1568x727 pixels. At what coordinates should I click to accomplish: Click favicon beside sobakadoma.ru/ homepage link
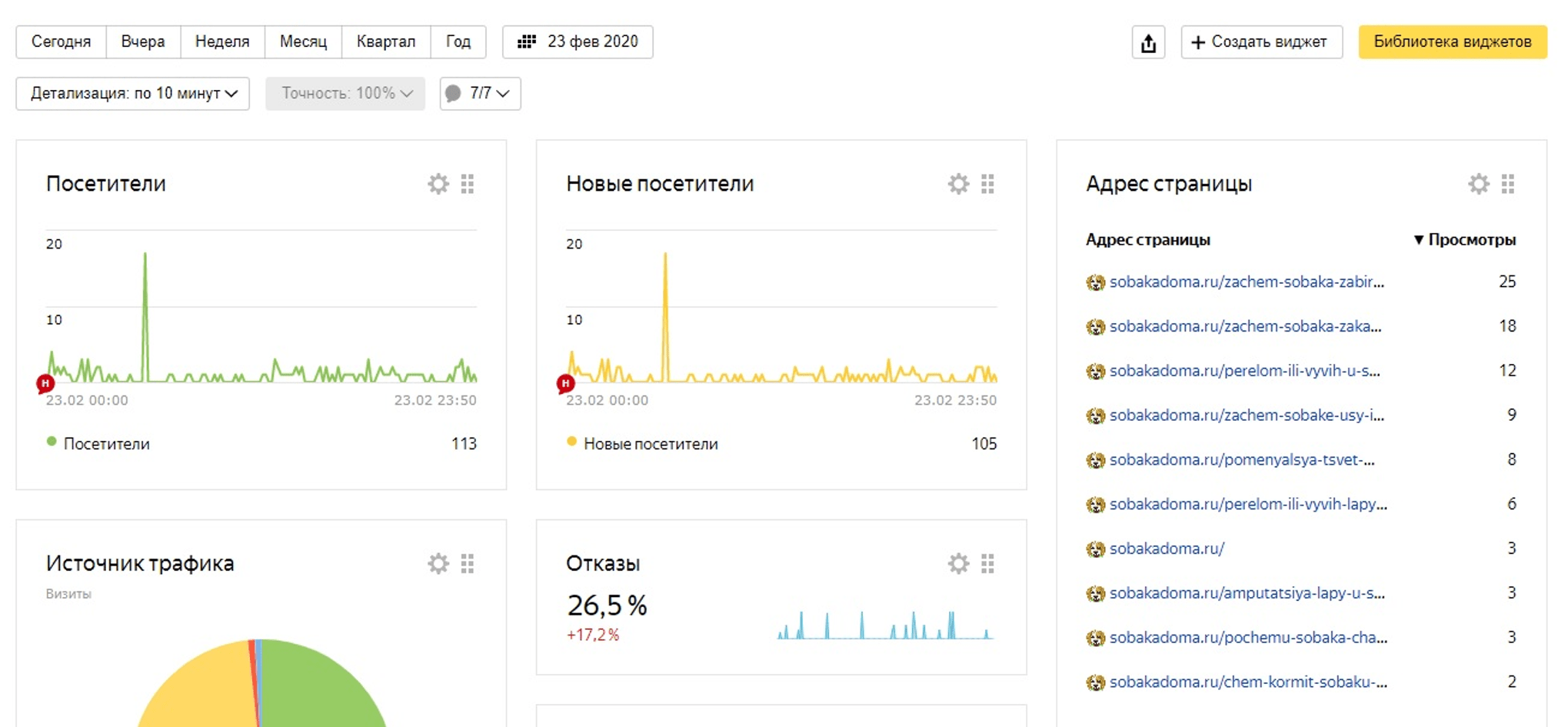[x=1095, y=549]
